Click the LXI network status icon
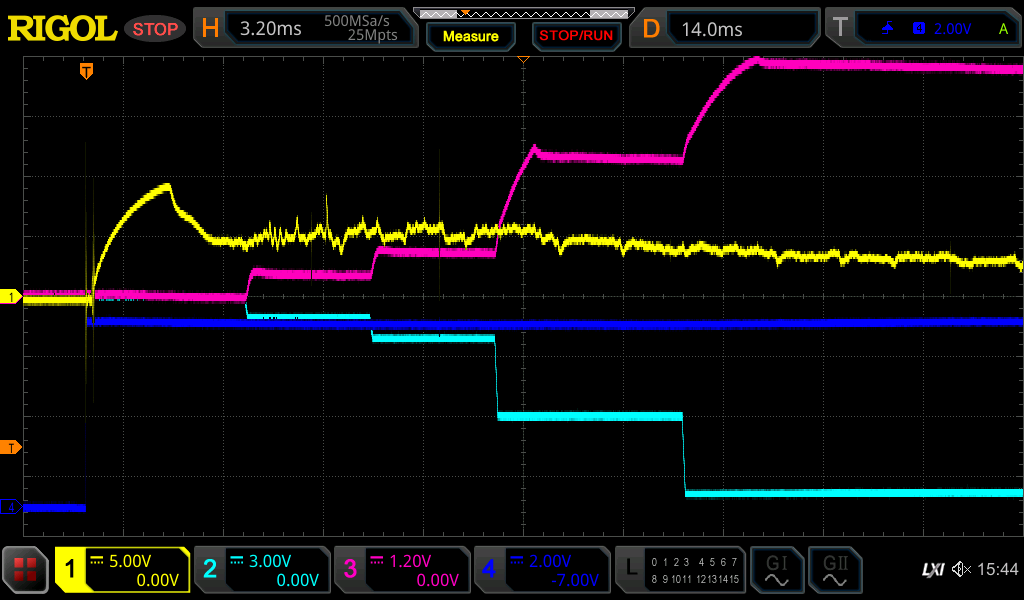This screenshot has width=1024, height=600. tap(932, 570)
